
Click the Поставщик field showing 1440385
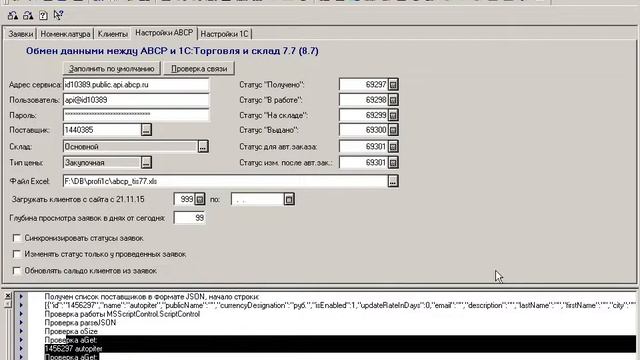[x=102, y=130]
